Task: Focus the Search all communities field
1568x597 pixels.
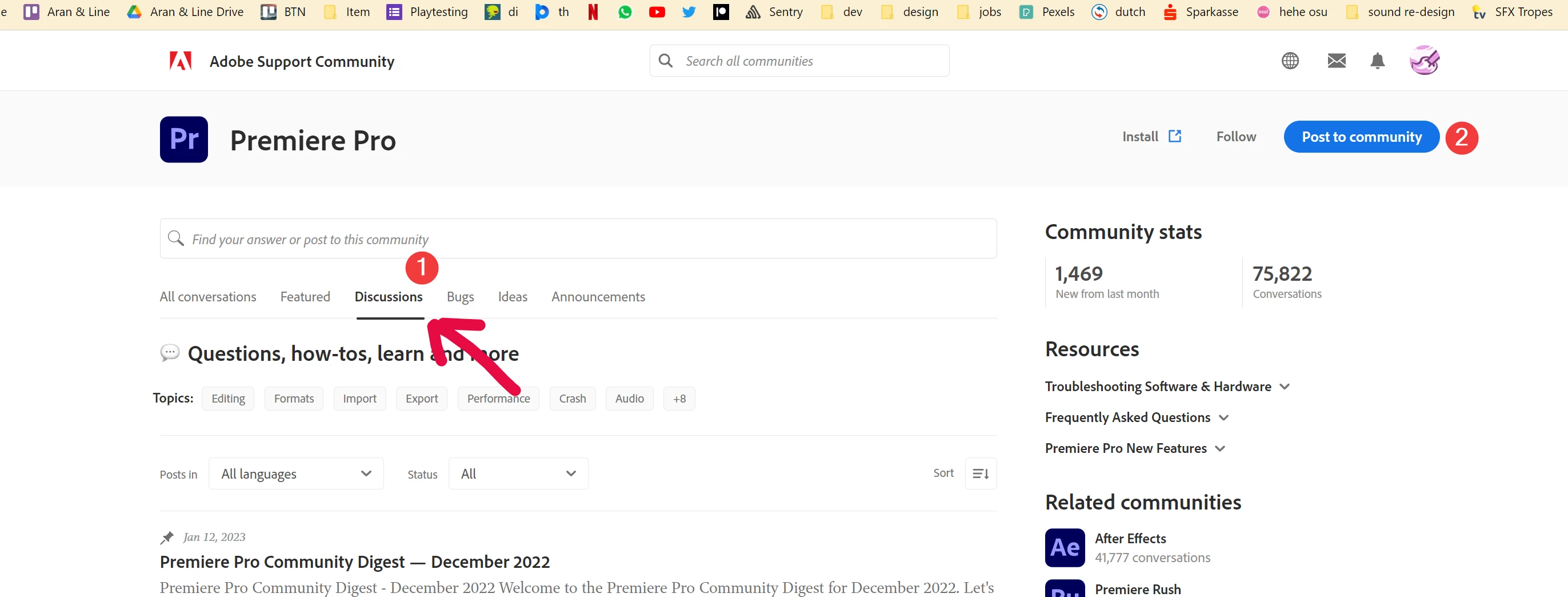Action: coord(799,60)
